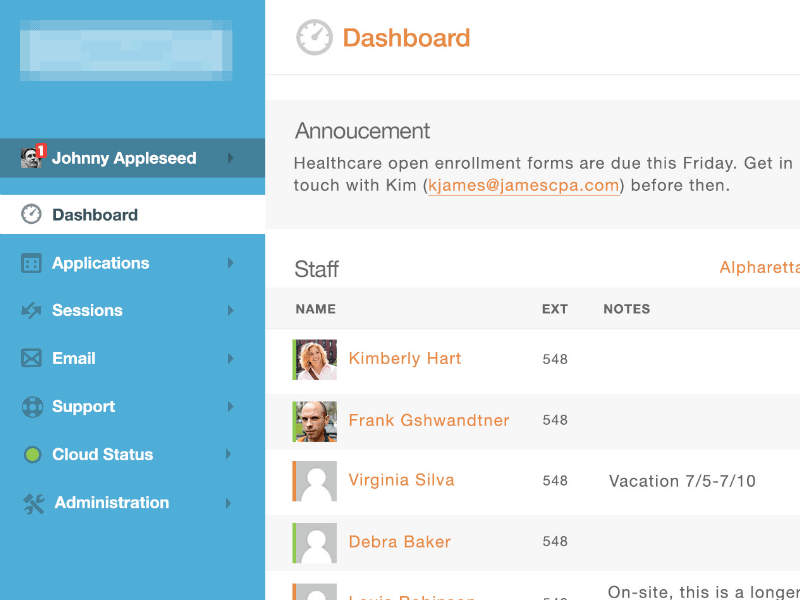Click the Dashboard gauge icon in sidebar

tap(32, 214)
